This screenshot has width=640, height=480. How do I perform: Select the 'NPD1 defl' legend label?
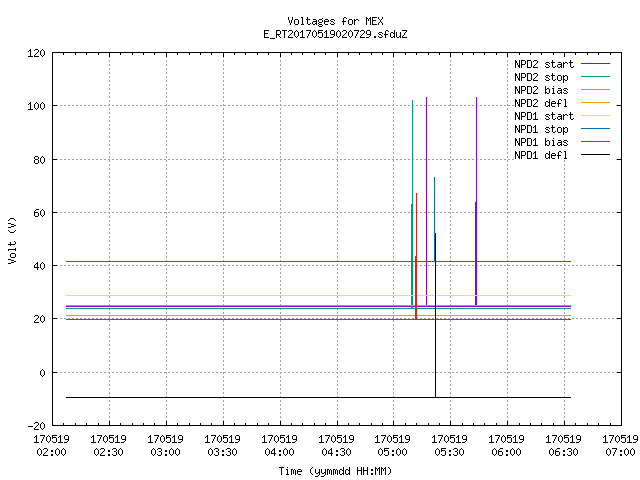point(541,156)
